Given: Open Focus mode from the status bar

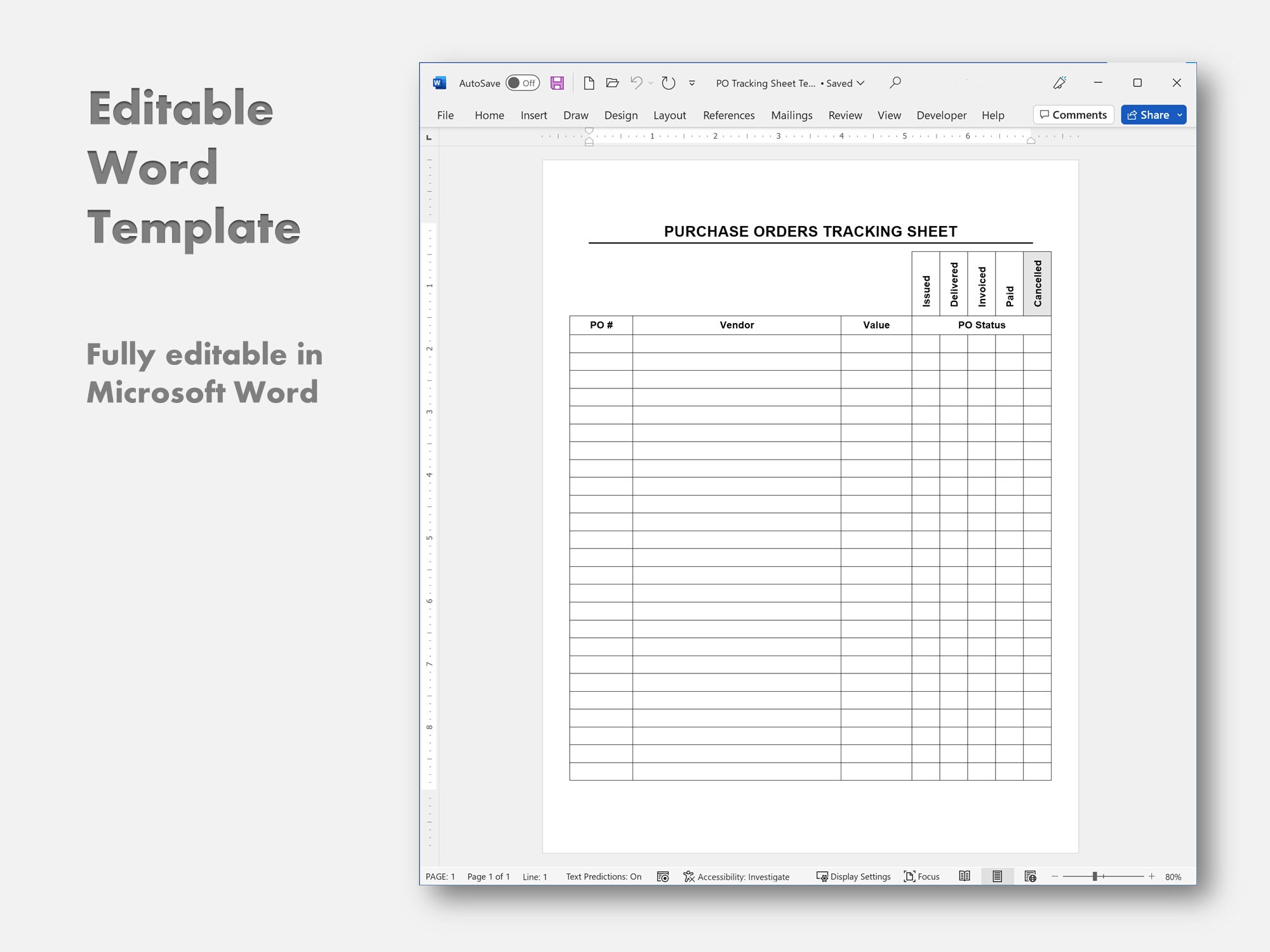Looking at the screenshot, I should coord(921,876).
